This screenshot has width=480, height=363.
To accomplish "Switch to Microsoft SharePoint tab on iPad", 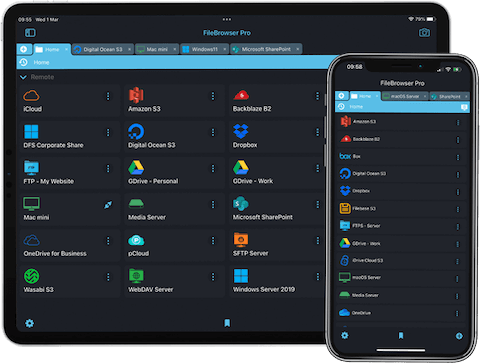I will pyautogui.click(x=266, y=49).
